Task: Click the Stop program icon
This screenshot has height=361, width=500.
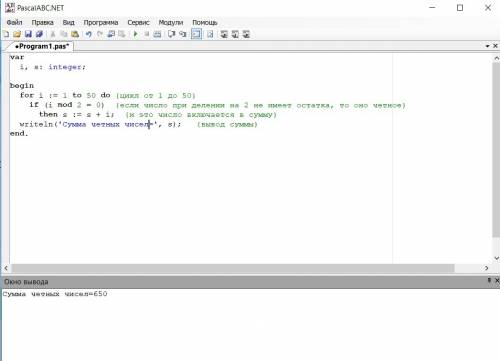Action: tap(147, 34)
